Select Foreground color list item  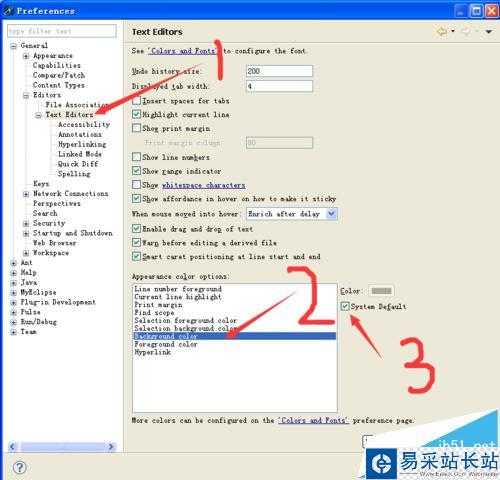[166, 344]
